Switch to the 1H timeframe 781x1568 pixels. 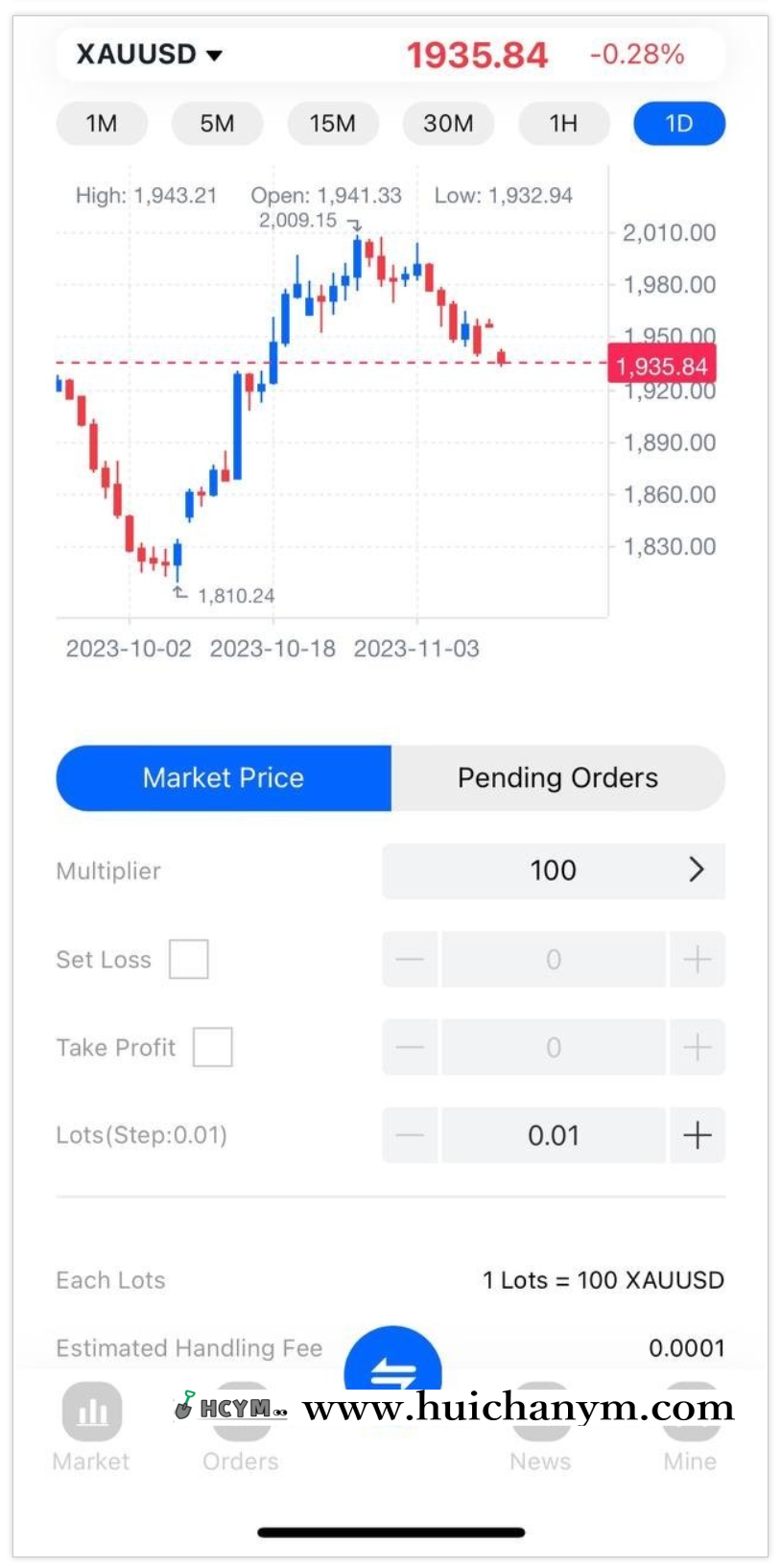[563, 124]
